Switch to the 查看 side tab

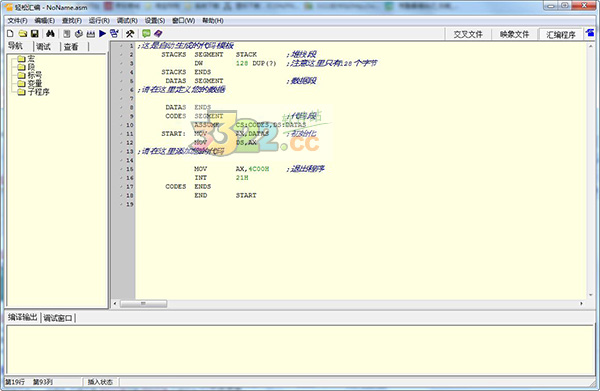point(71,47)
